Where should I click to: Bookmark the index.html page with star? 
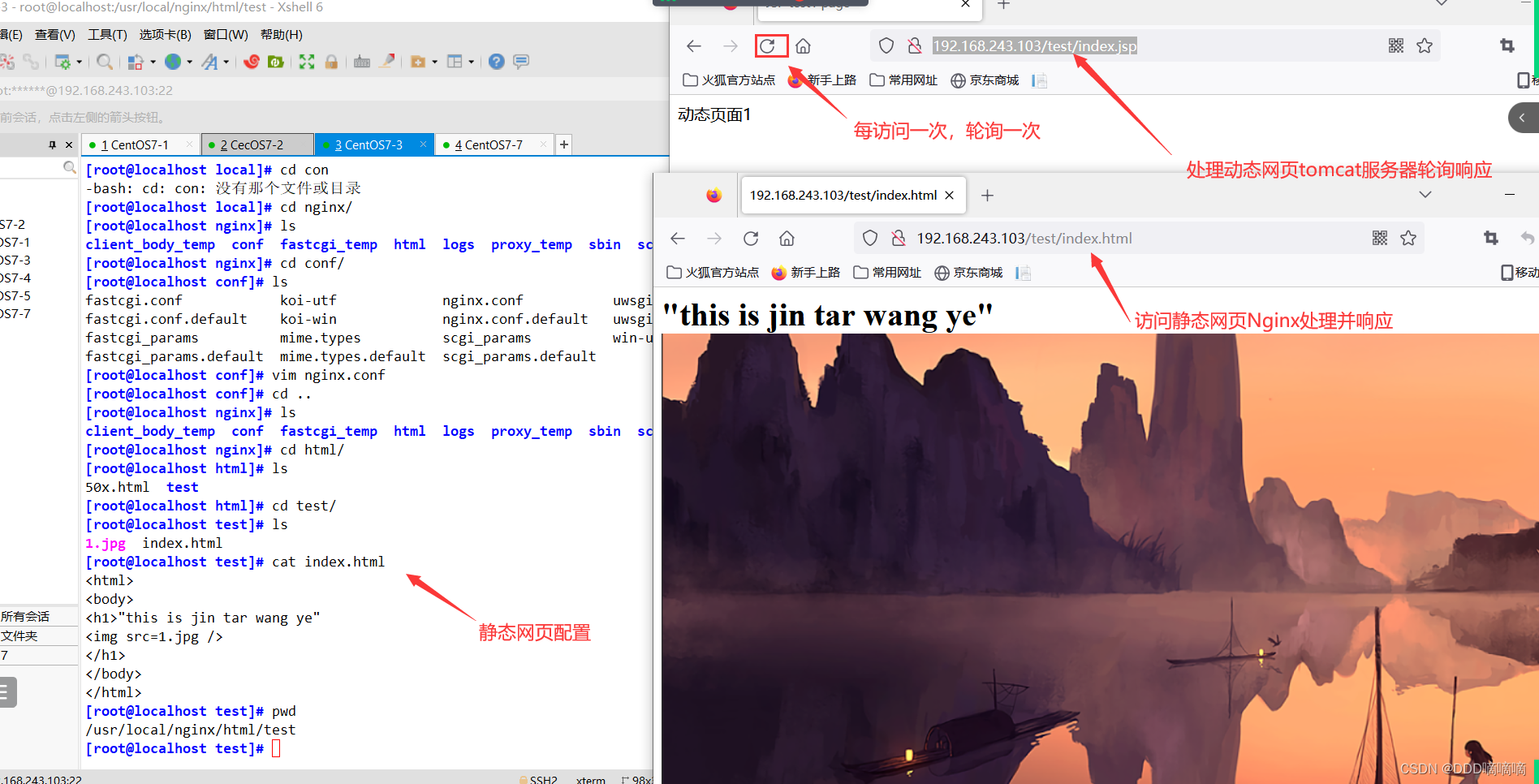[1408, 239]
